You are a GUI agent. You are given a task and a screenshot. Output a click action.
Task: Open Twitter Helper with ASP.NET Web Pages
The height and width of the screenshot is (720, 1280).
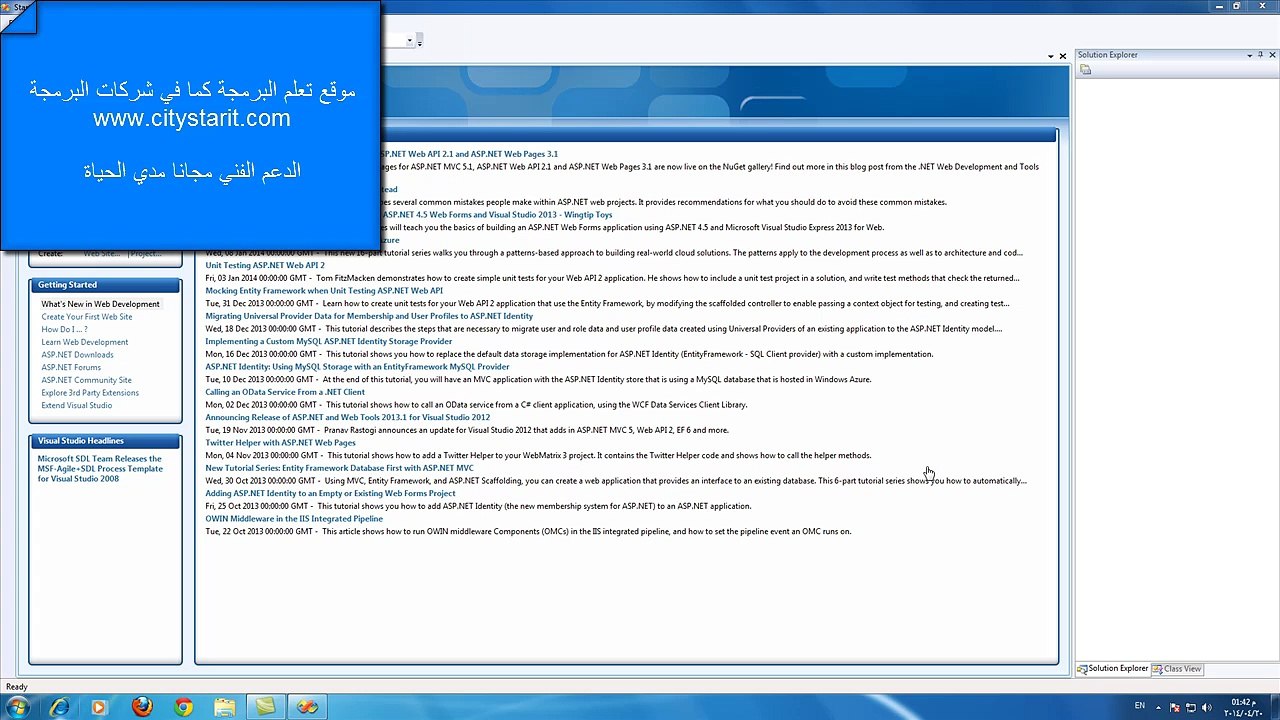point(280,443)
